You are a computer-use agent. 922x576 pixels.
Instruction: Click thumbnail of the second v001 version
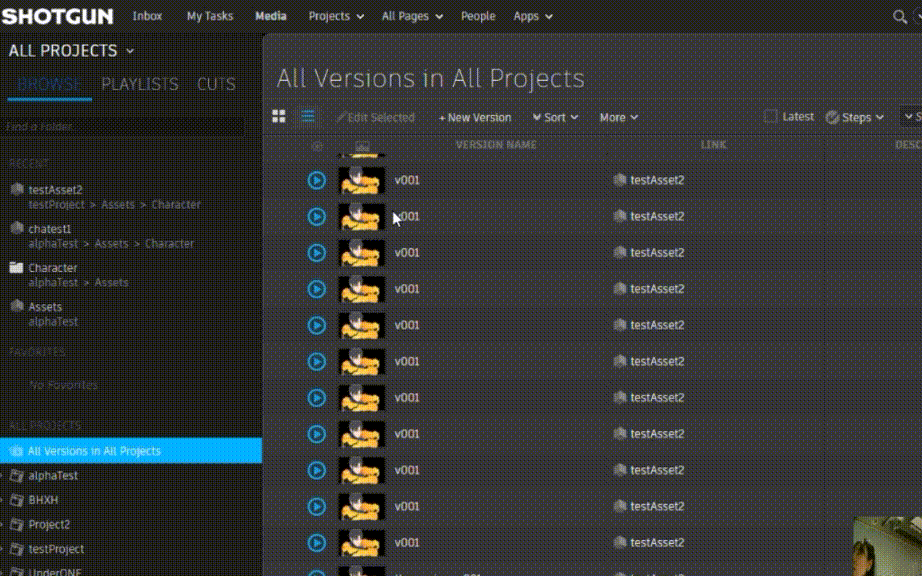361,217
